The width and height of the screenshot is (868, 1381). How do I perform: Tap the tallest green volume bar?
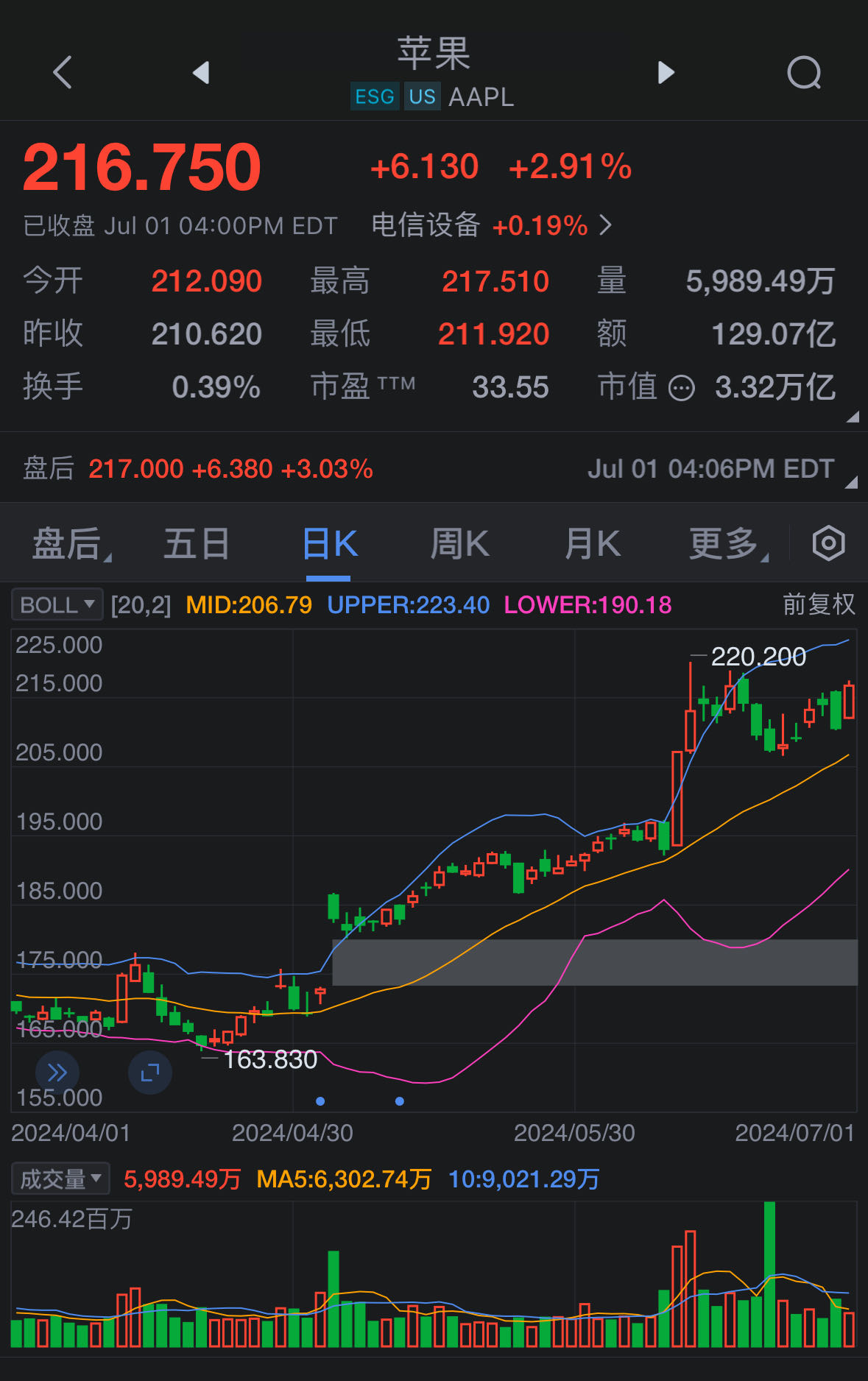click(x=769, y=1274)
